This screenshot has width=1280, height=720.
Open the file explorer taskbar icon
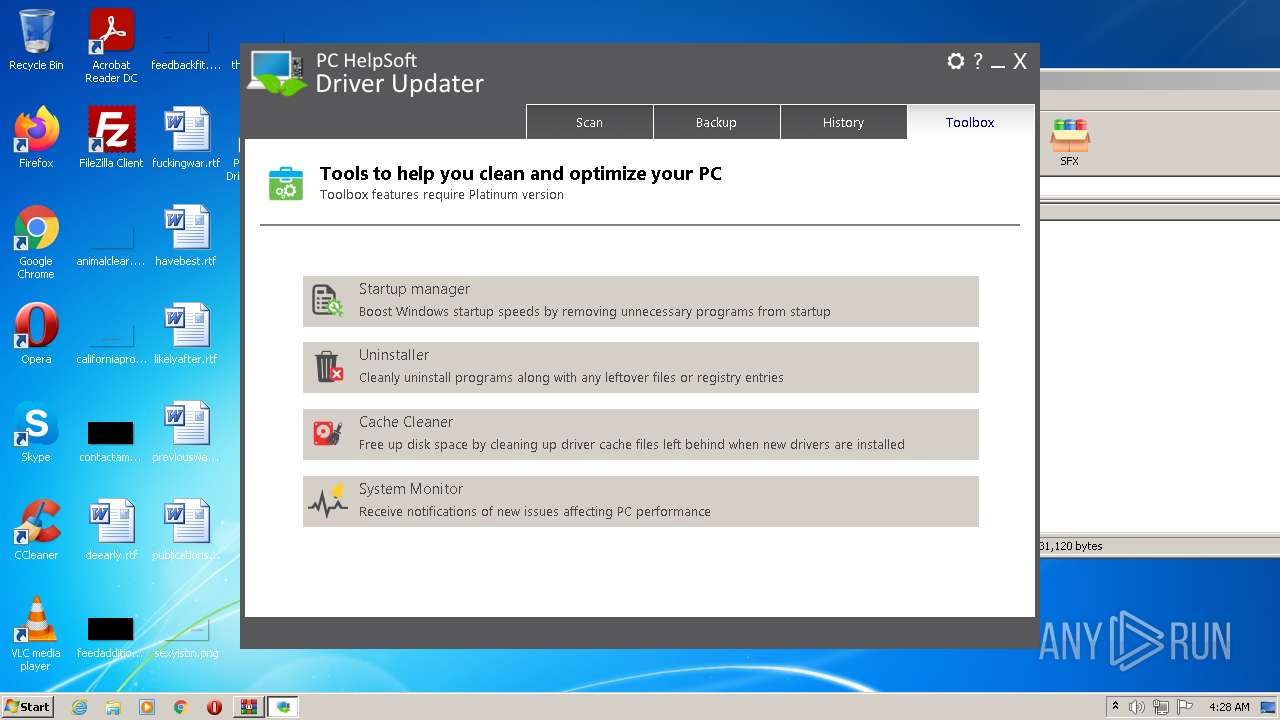pos(113,707)
